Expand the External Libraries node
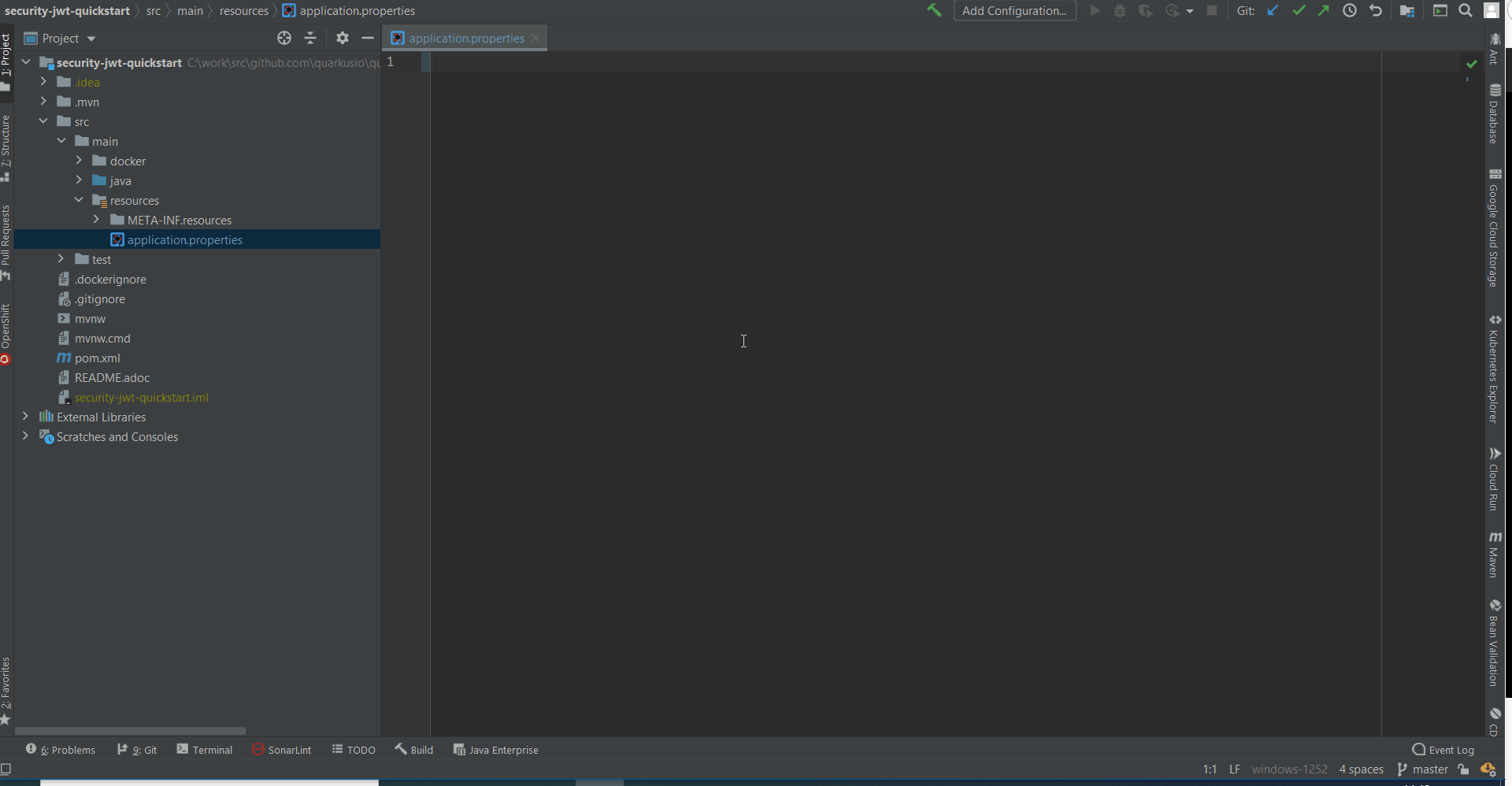The width and height of the screenshot is (1512, 786). click(x=24, y=417)
